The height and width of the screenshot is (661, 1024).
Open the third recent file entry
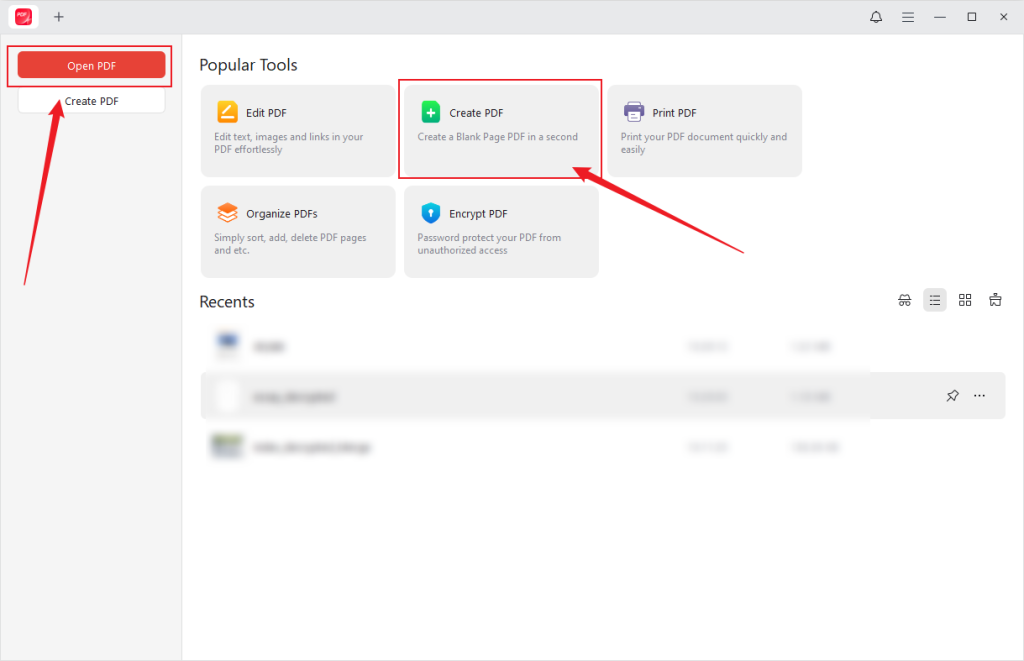pos(500,446)
